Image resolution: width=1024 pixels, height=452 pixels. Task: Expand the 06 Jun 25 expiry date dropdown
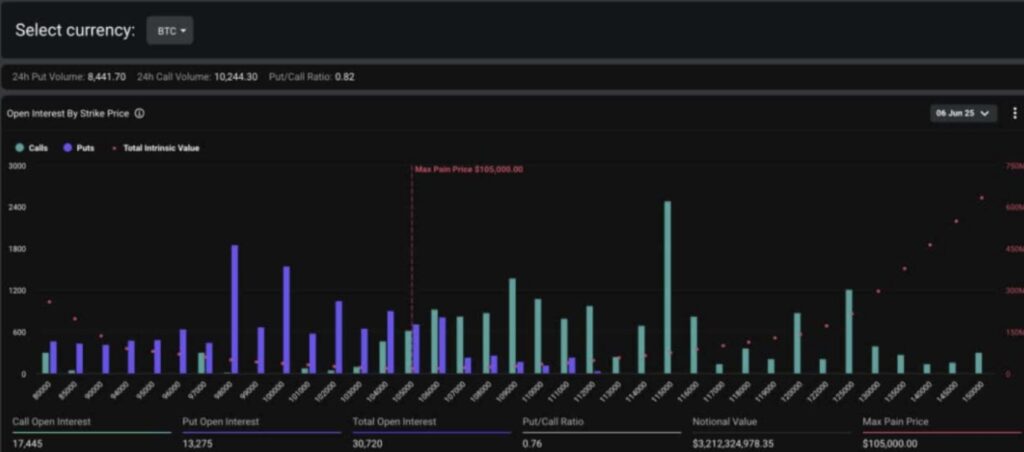tap(963, 113)
